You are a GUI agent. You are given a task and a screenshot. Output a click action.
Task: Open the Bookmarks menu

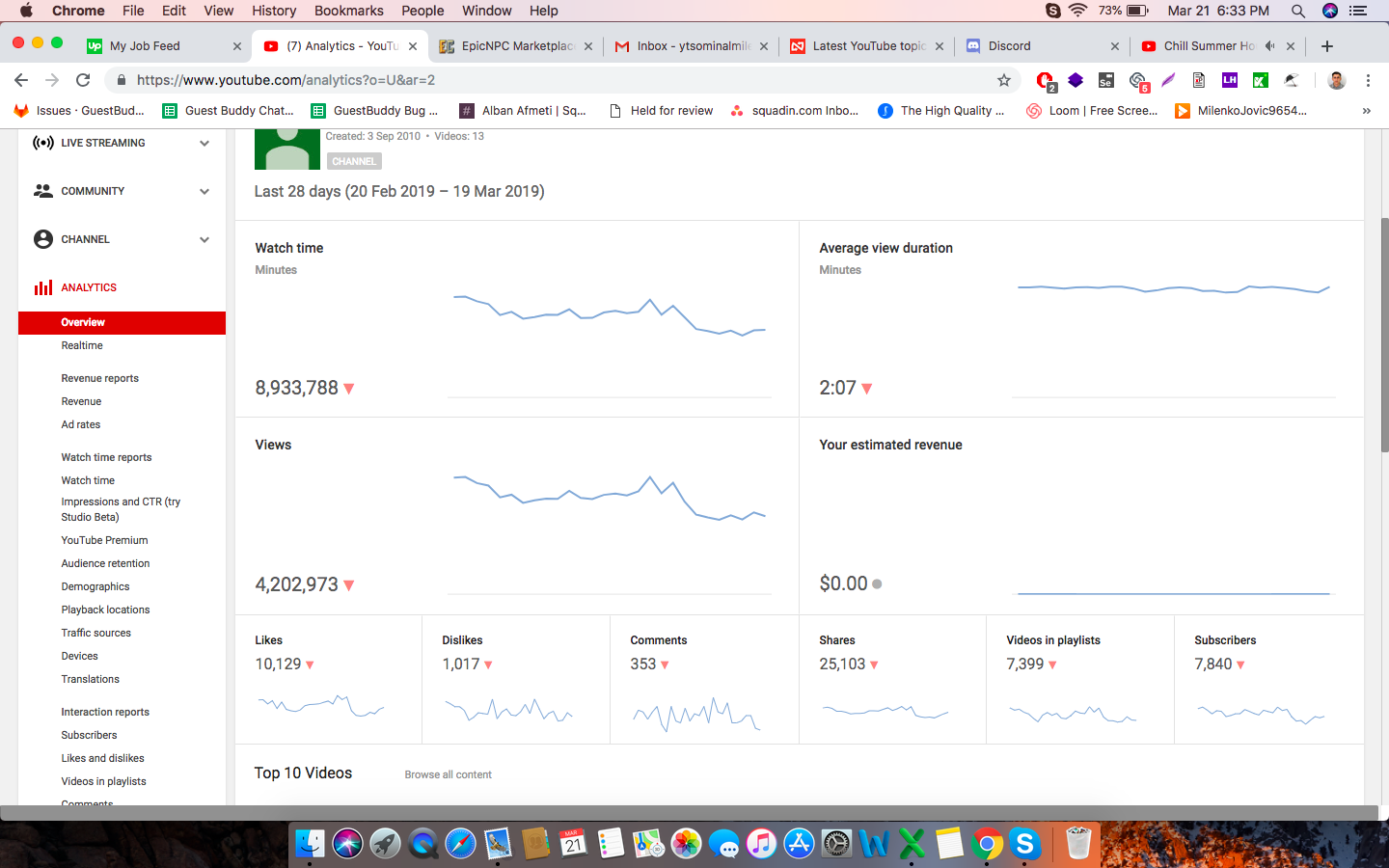[348, 11]
